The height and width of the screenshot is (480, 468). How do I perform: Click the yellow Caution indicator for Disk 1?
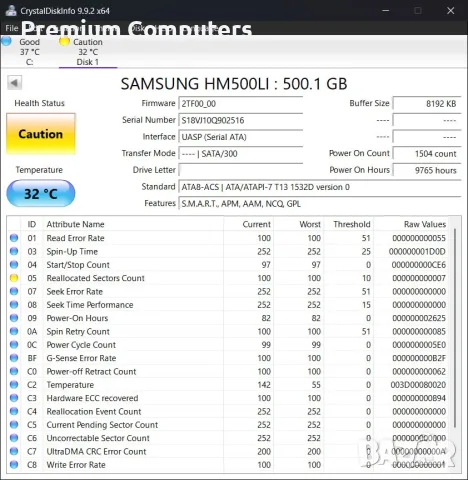64,41
